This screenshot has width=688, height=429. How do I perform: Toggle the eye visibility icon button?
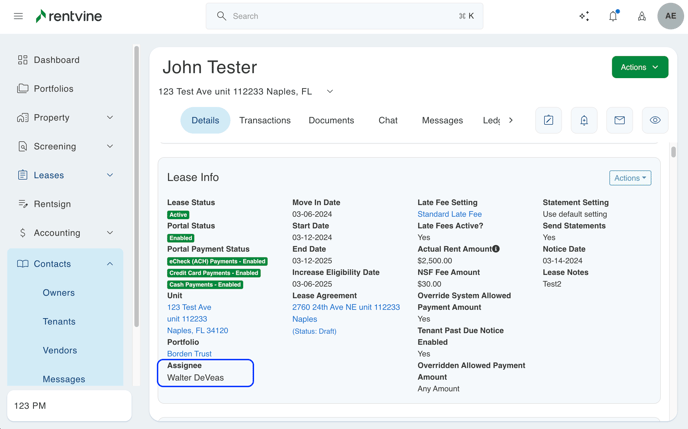[655, 120]
